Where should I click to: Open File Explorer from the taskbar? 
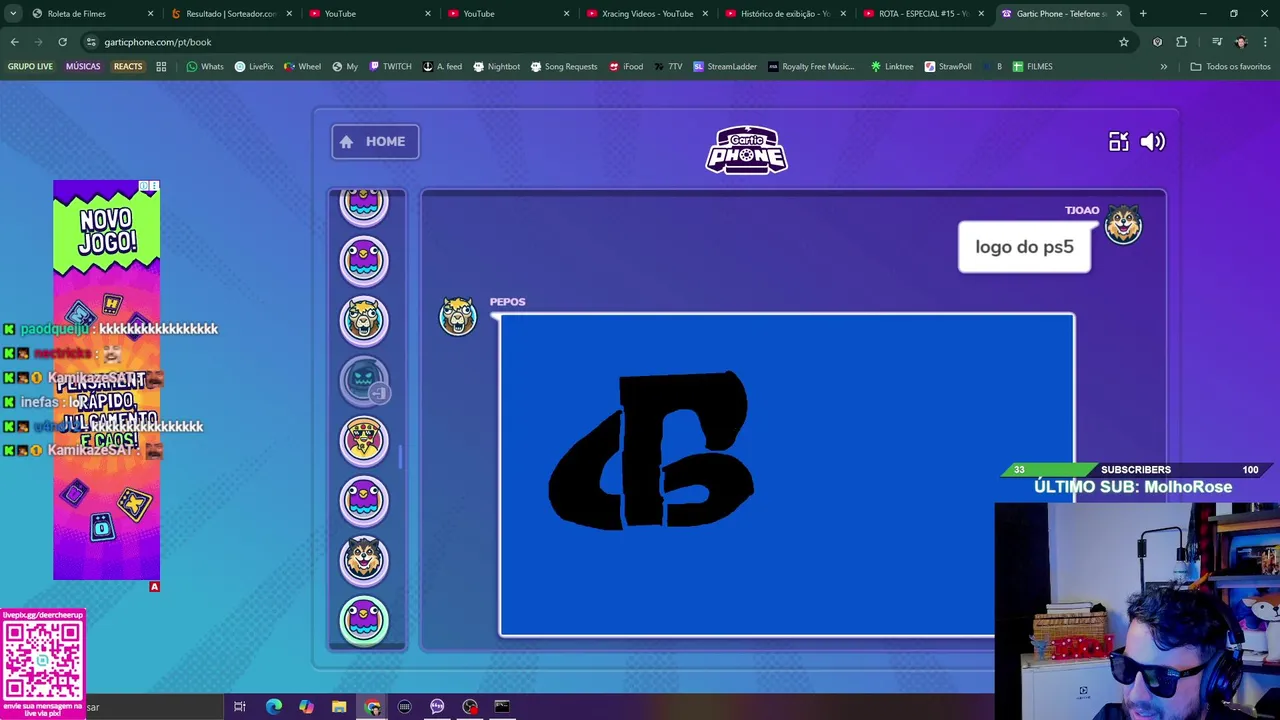pyautogui.click(x=339, y=707)
